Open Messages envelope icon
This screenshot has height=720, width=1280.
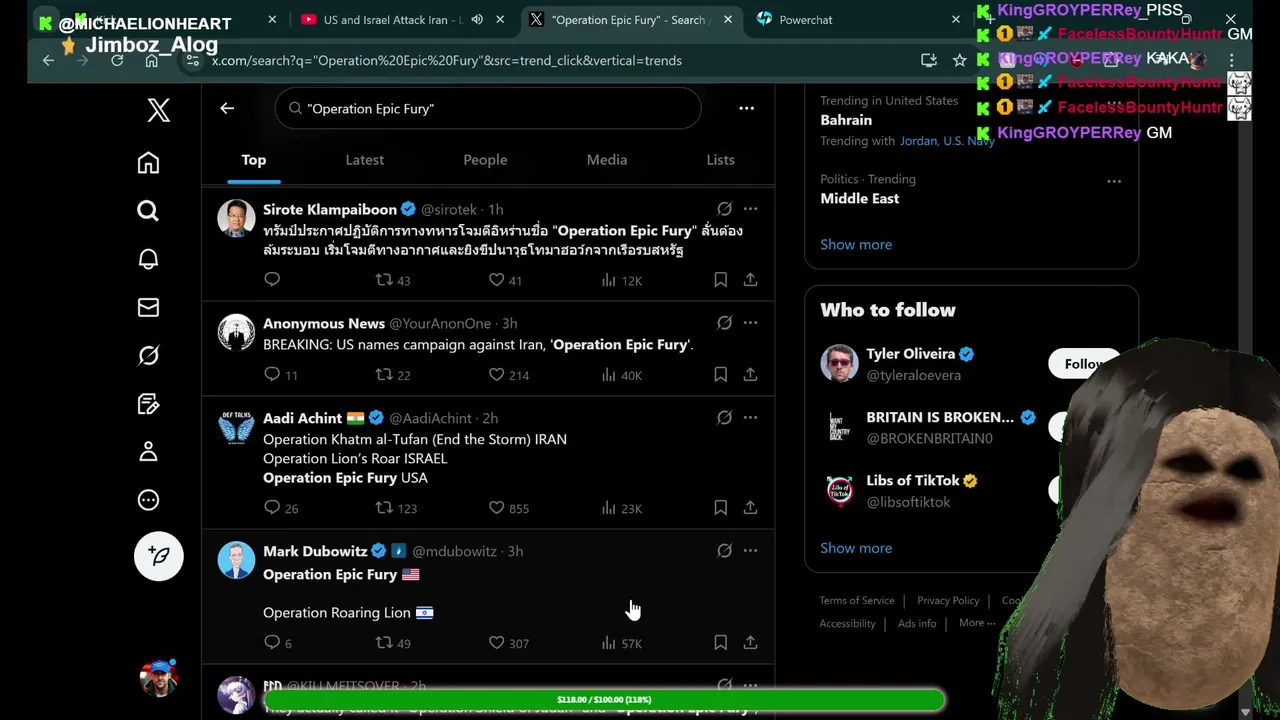point(148,307)
